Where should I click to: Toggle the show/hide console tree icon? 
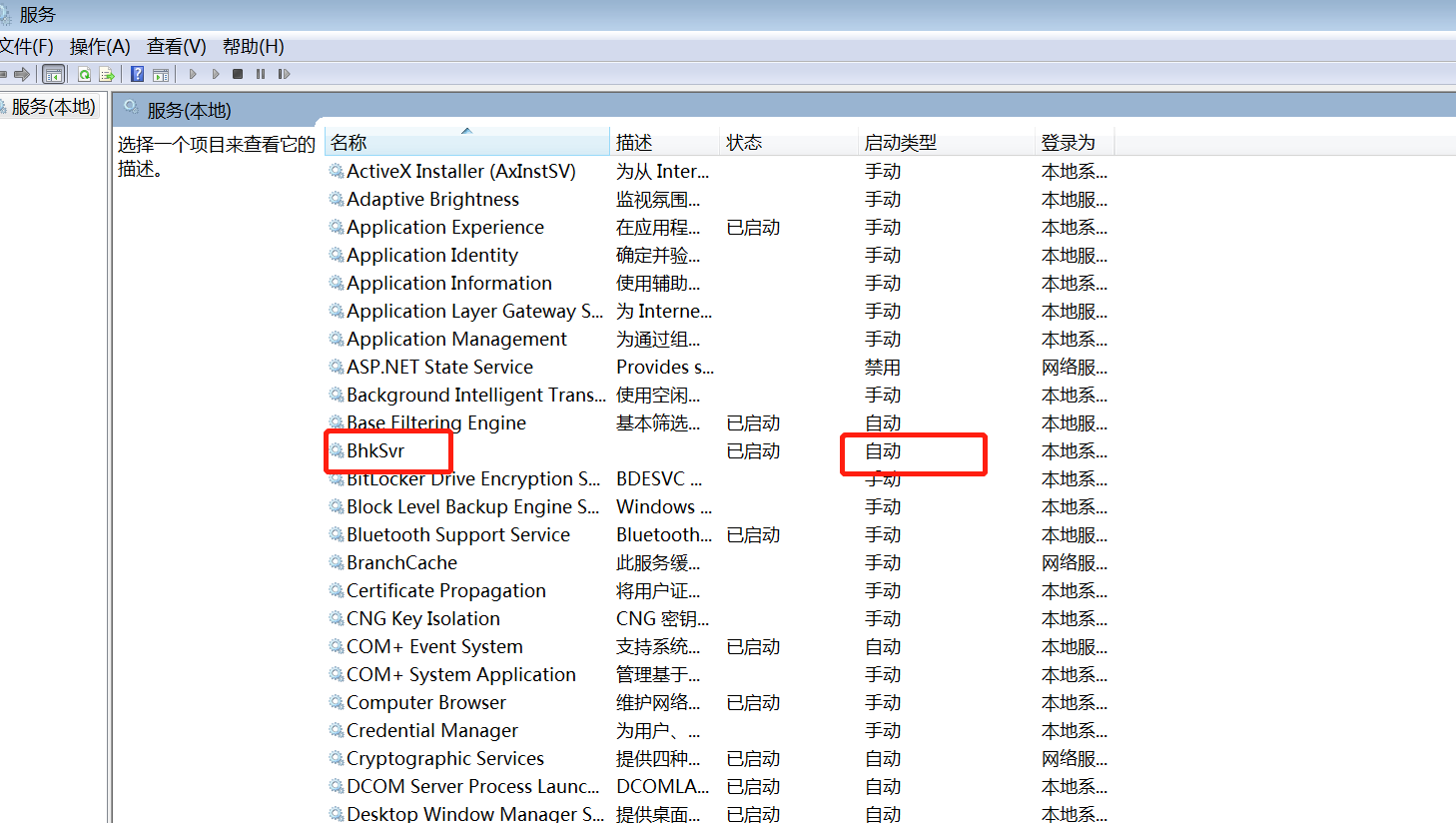[54, 74]
